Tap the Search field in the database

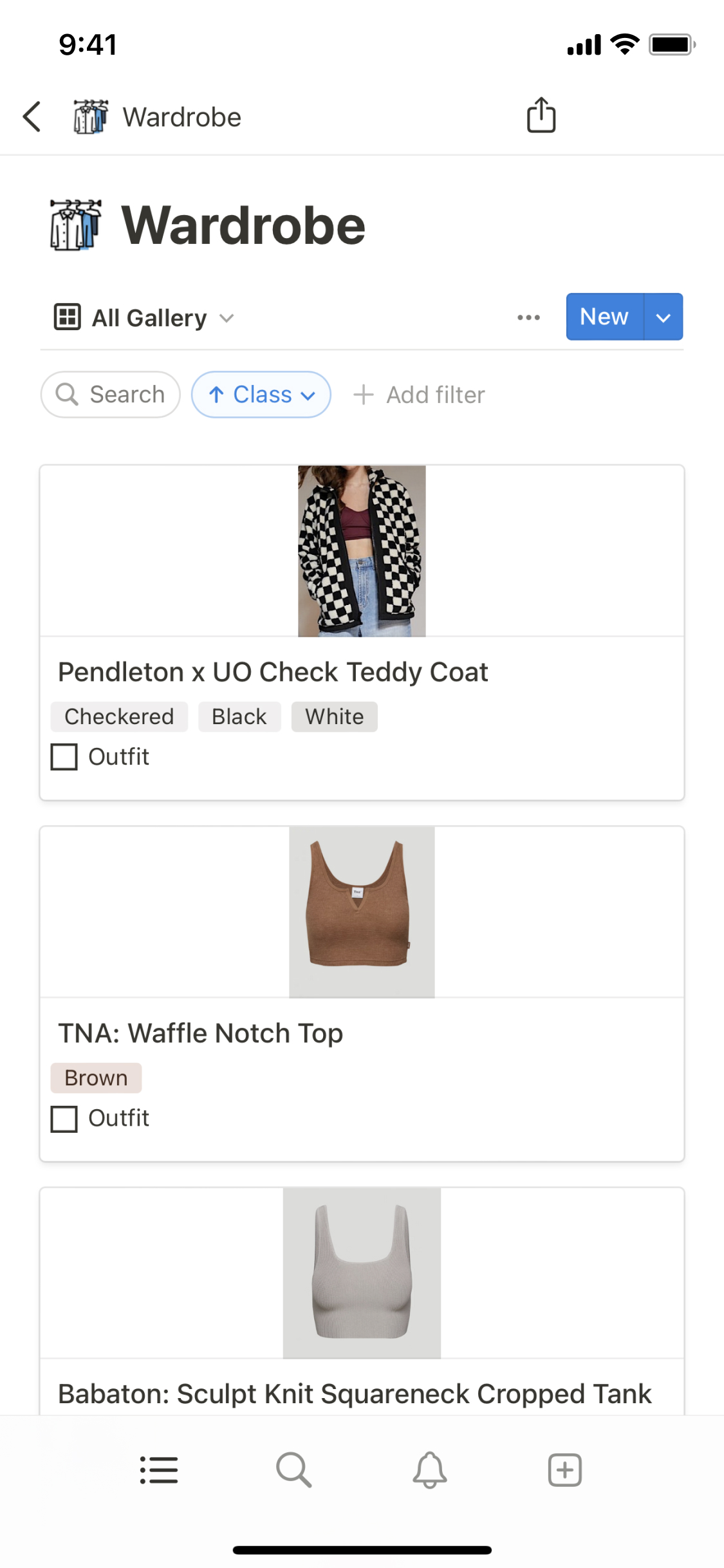point(111,395)
